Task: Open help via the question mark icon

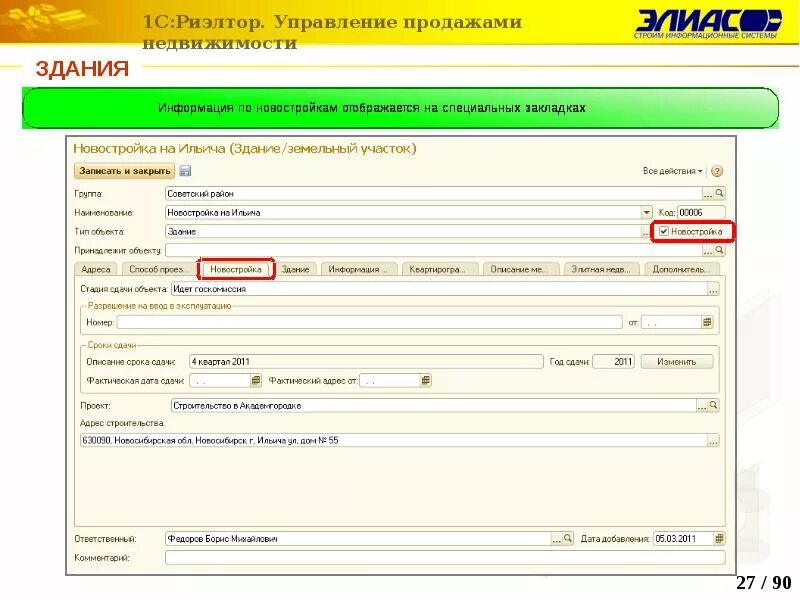Action: coord(717,171)
